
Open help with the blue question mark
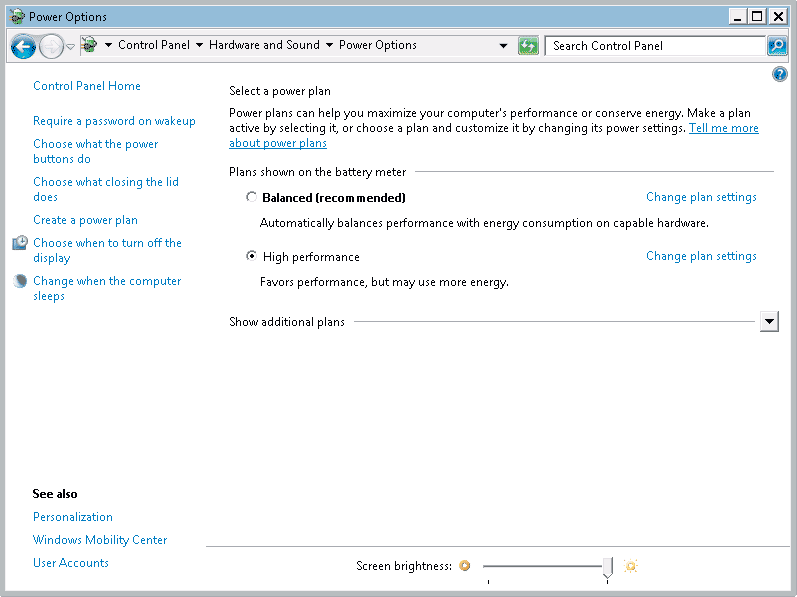[779, 74]
